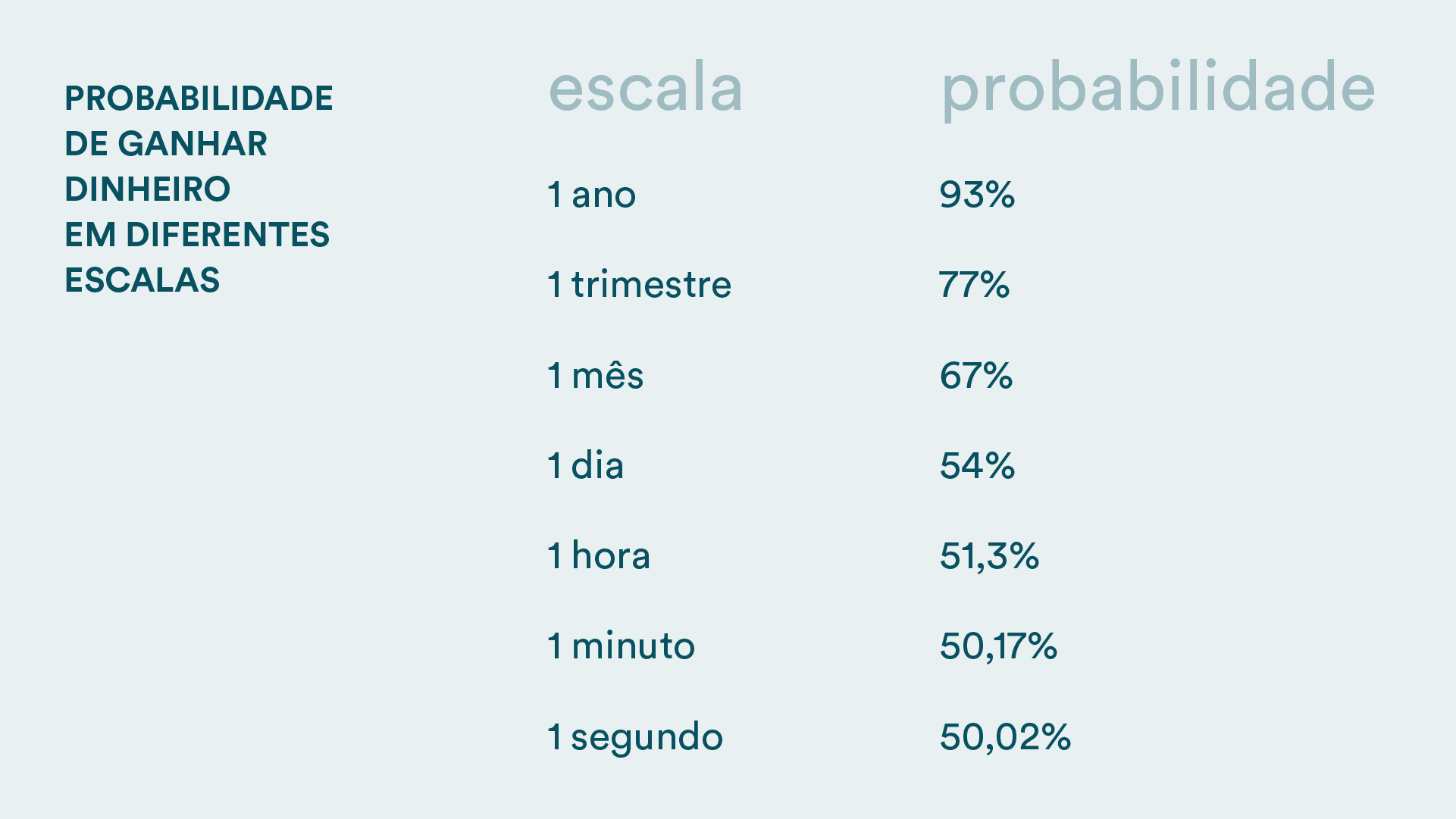Screen dimensions: 1456x819
Task: Click the word "DINHEIRO" in the title
Action: tap(148, 189)
